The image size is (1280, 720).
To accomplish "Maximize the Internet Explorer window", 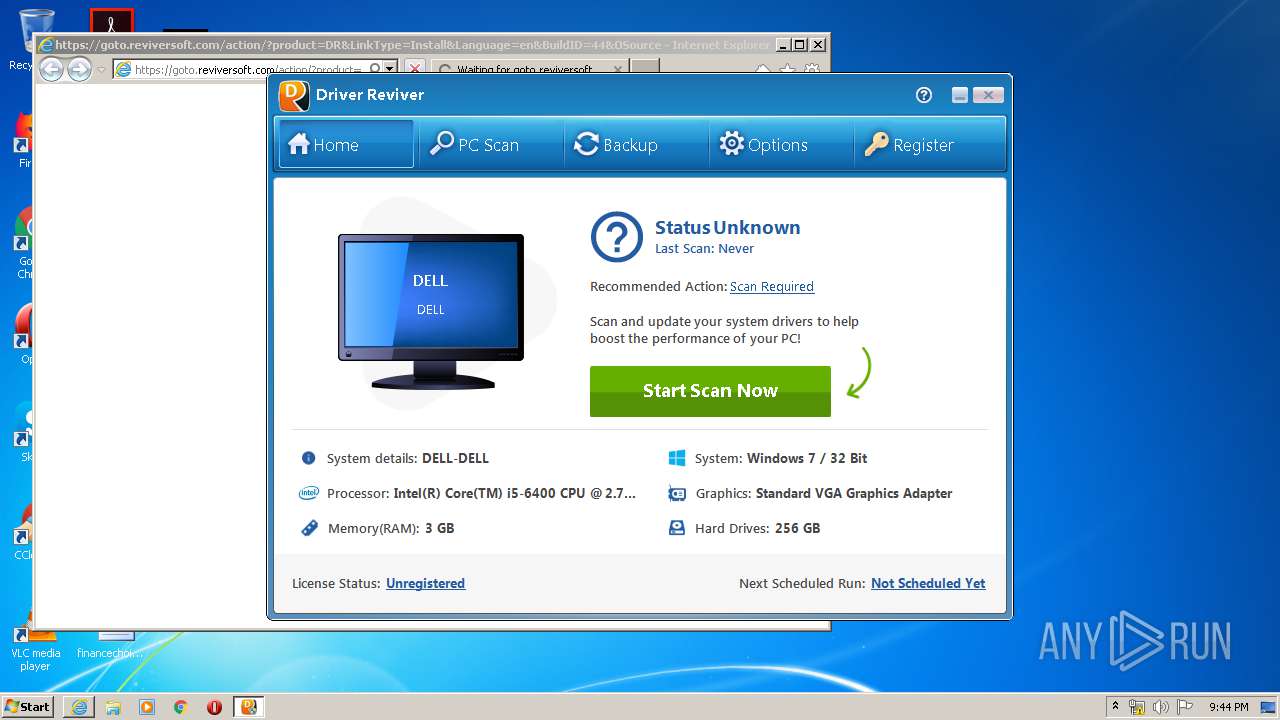I will click(799, 44).
